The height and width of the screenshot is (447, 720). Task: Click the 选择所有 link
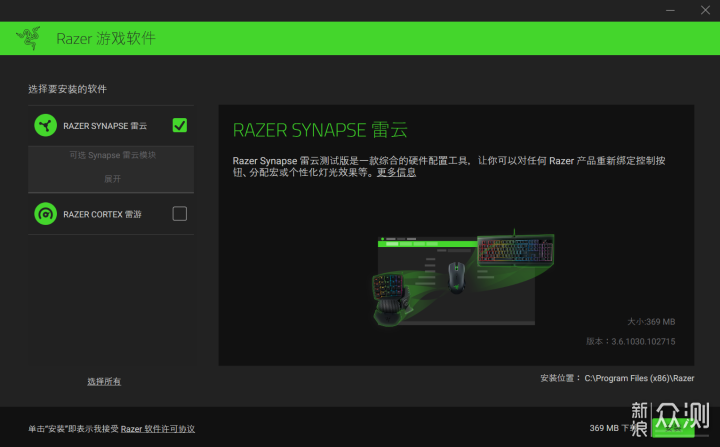pyautogui.click(x=104, y=381)
